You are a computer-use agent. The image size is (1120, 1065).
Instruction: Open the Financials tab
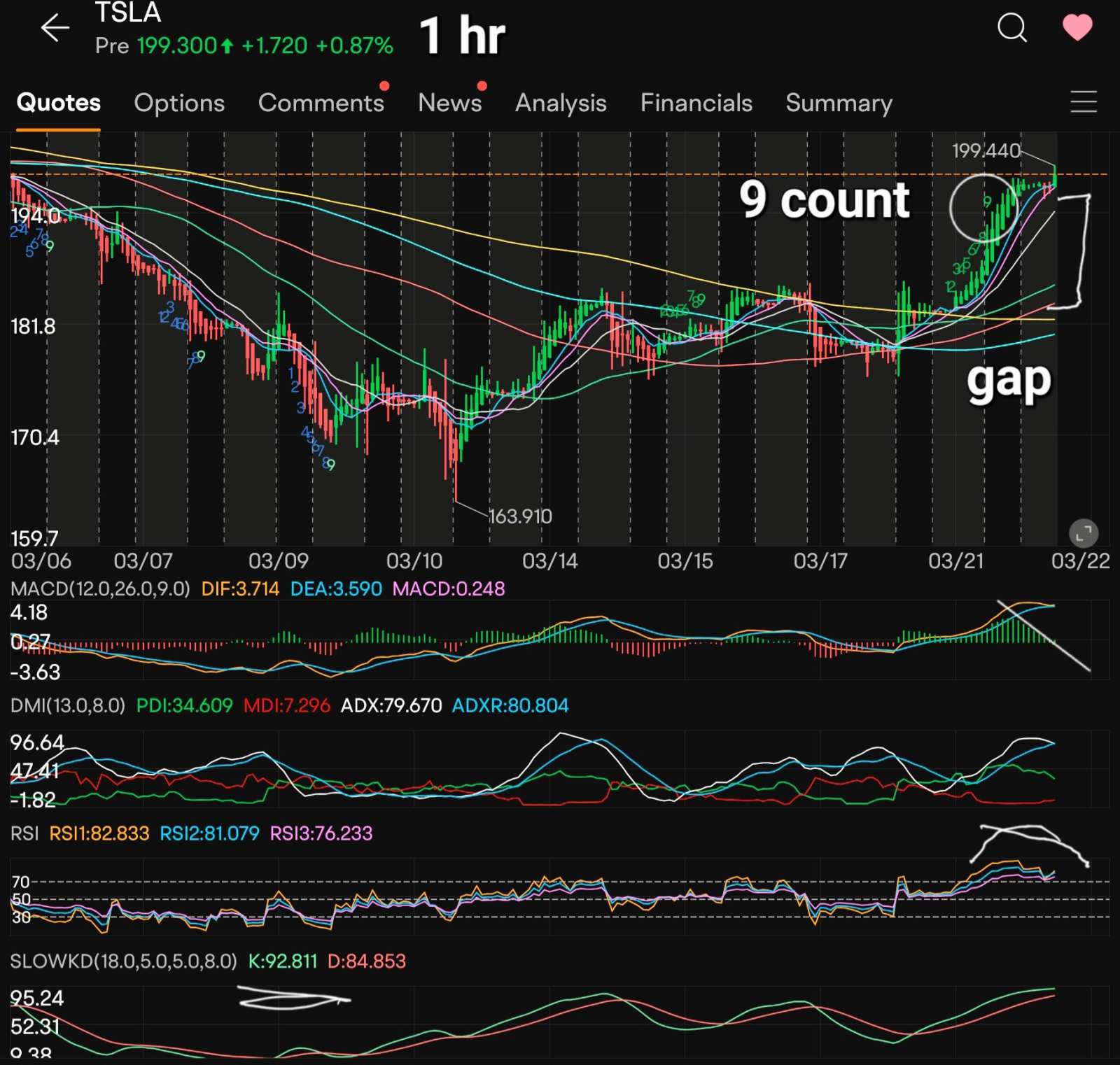pos(696,103)
